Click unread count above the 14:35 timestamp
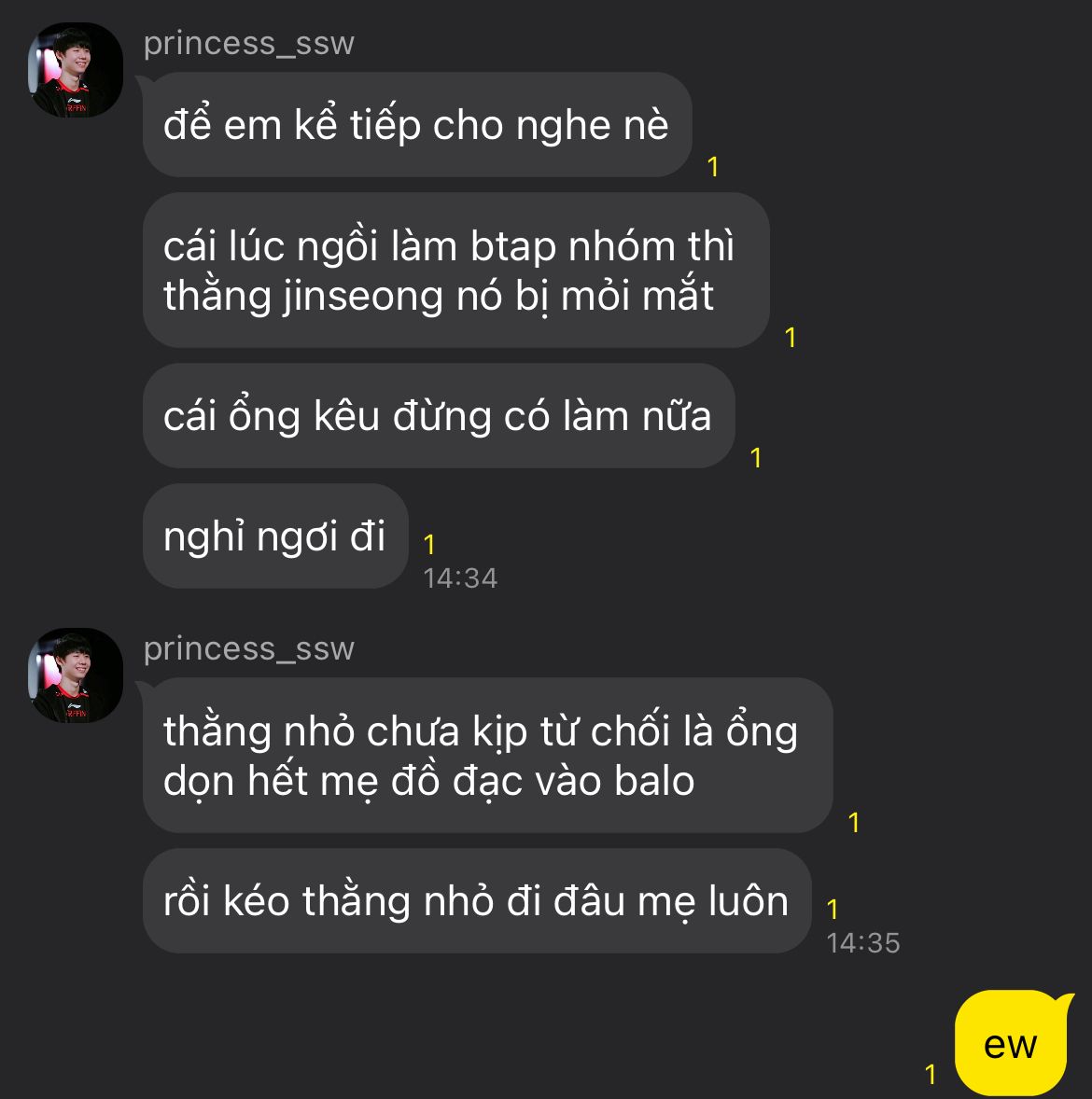This screenshot has width=1092, height=1099. pos(833,909)
